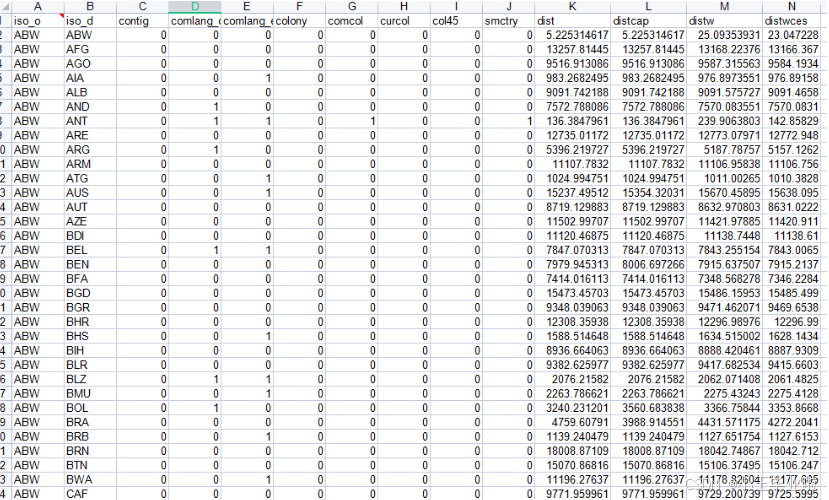Select distcap value 8006.697266

tap(648, 264)
